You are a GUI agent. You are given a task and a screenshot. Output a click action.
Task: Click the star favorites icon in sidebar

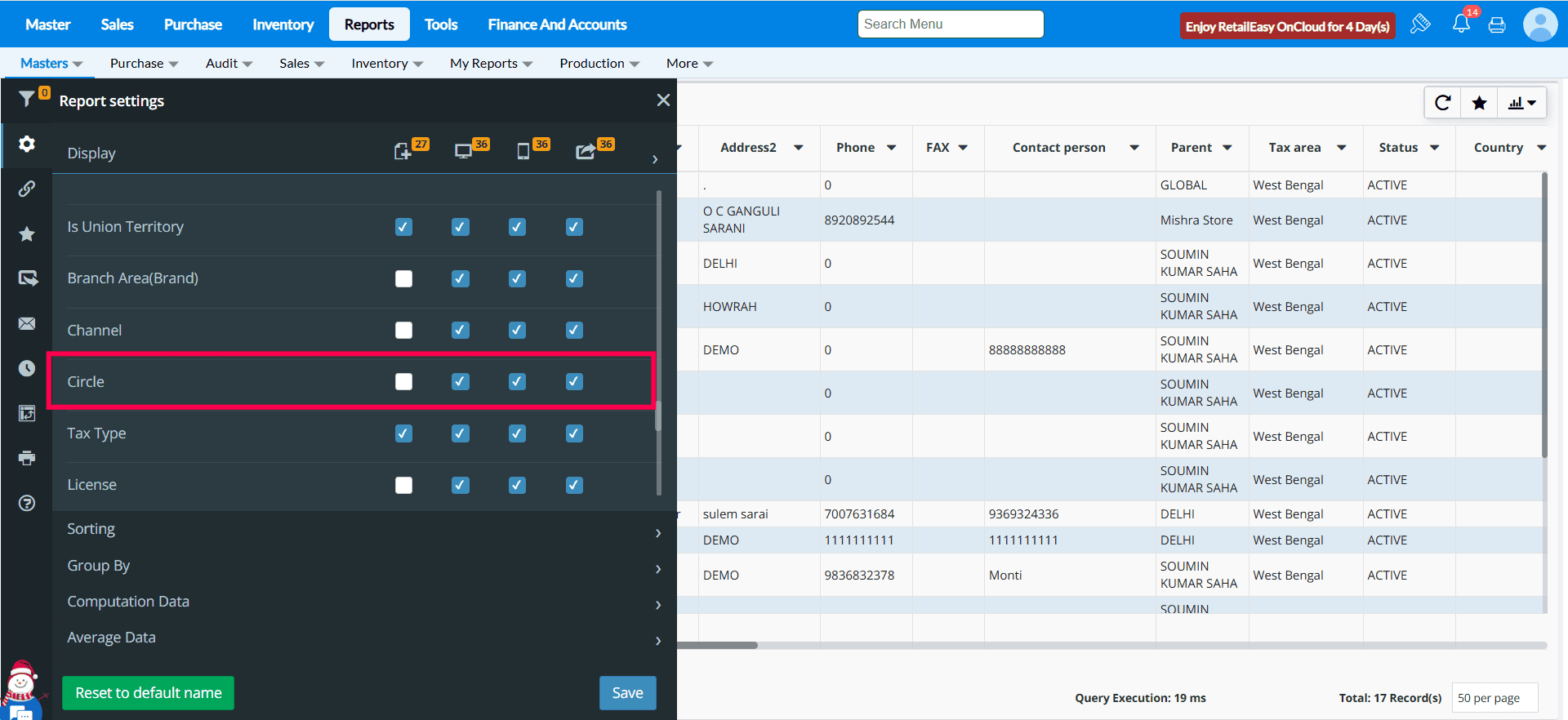(x=27, y=234)
